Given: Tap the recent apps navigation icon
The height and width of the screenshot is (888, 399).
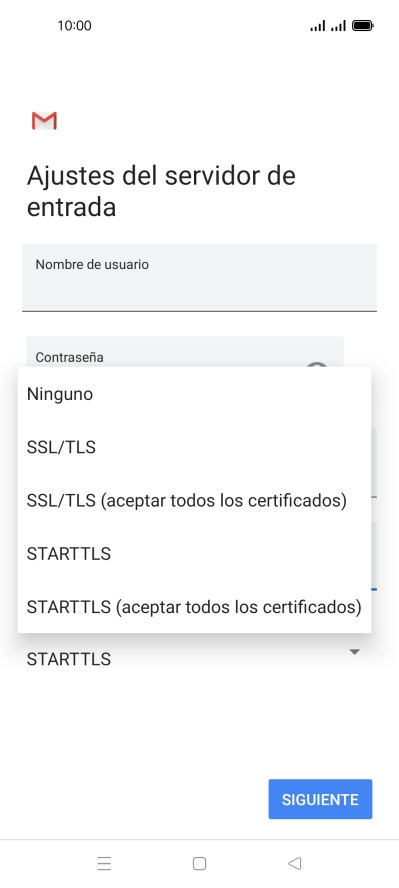Looking at the screenshot, I should (x=104, y=863).
